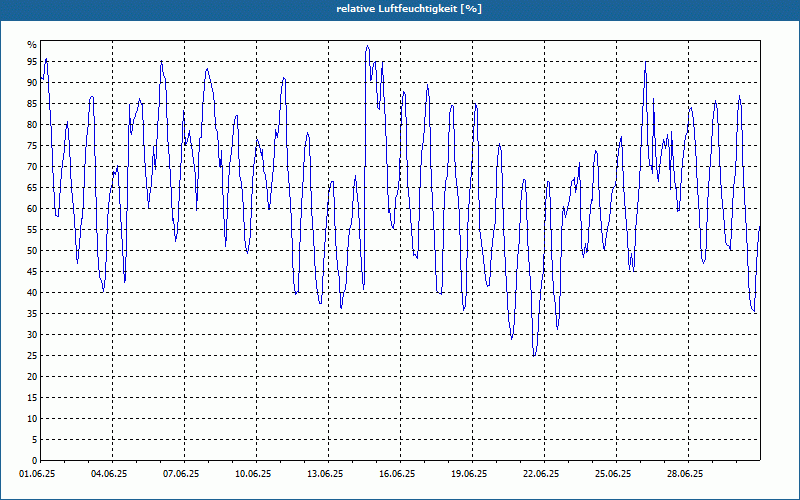The height and width of the screenshot is (500, 800).
Task: Click the y-axis value 60
Action: tap(32, 209)
